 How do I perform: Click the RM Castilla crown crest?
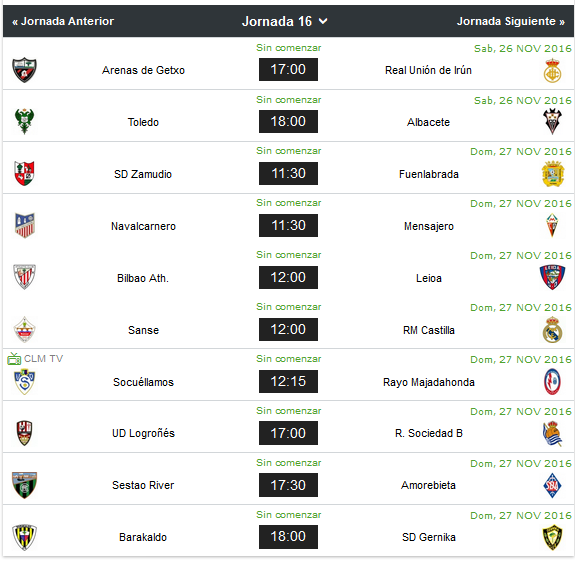click(552, 330)
